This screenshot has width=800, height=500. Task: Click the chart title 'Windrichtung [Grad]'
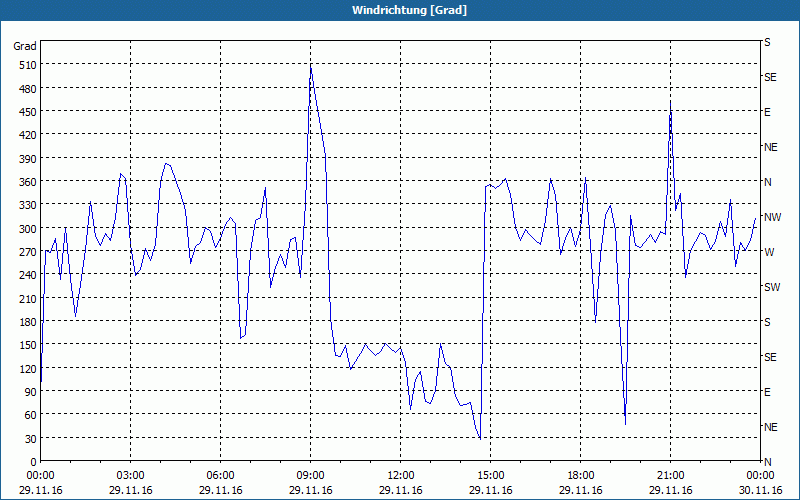409,10
